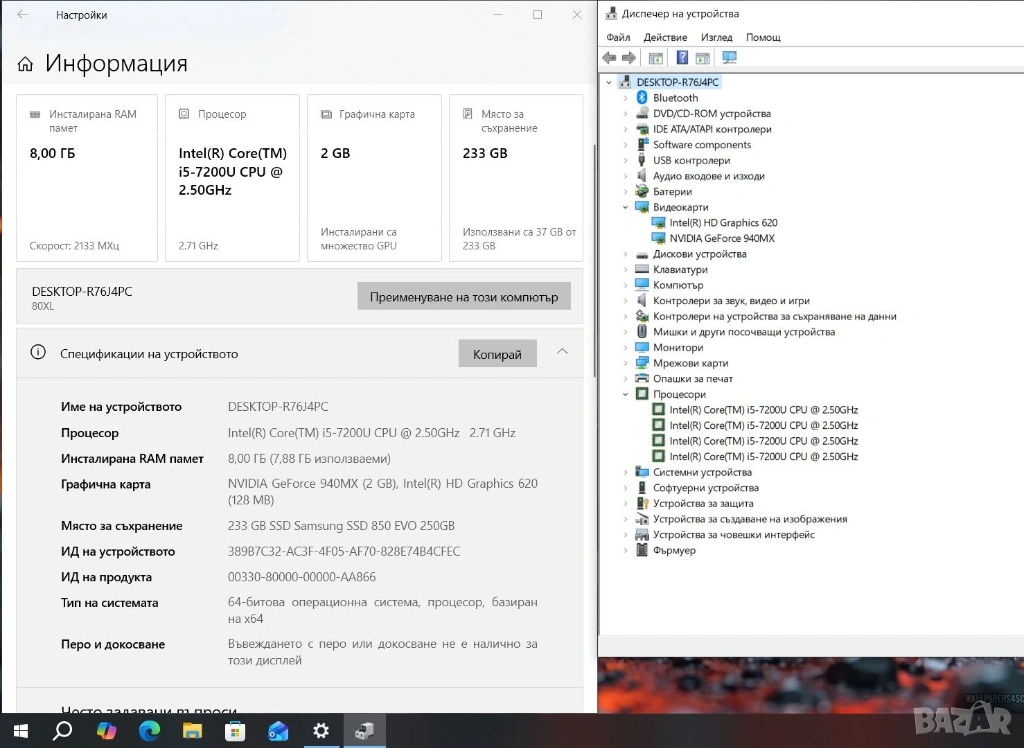Click the Settings home icon beside Информация

click(x=25, y=65)
